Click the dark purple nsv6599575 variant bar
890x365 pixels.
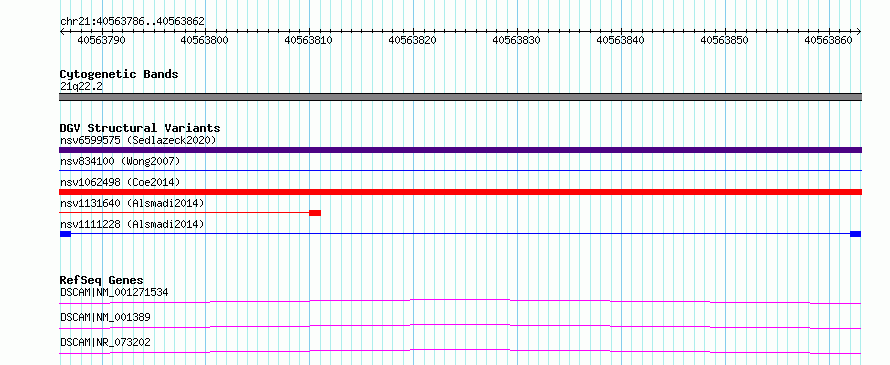click(460, 150)
